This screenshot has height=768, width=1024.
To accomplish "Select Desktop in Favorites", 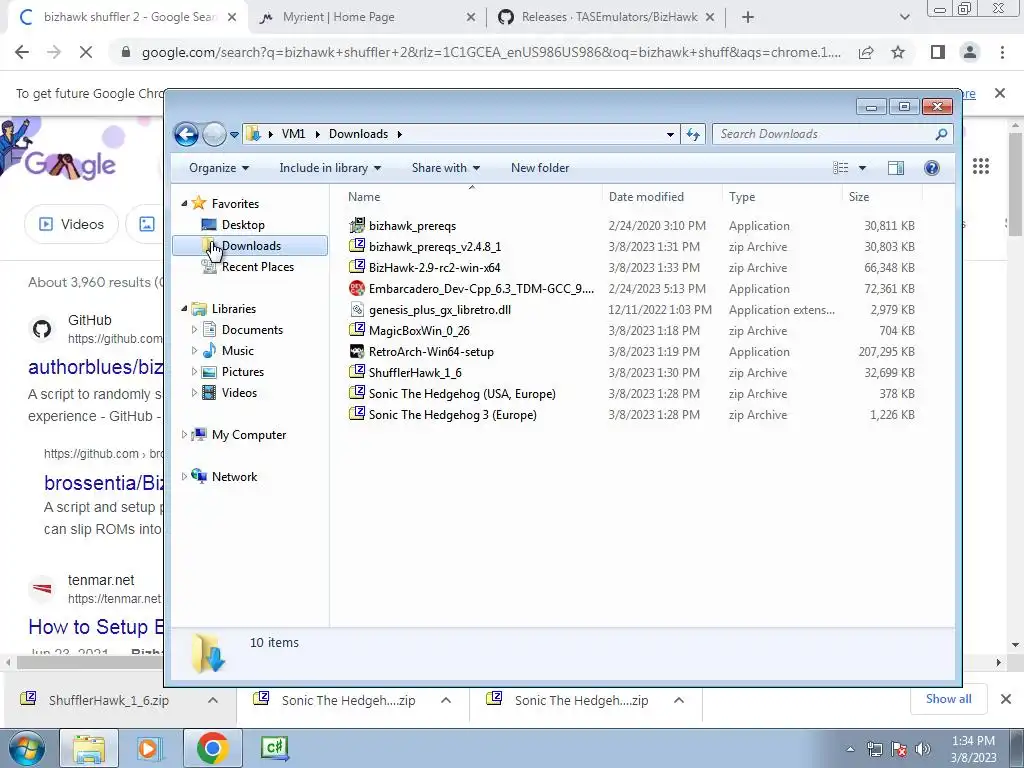I will 243,225.
